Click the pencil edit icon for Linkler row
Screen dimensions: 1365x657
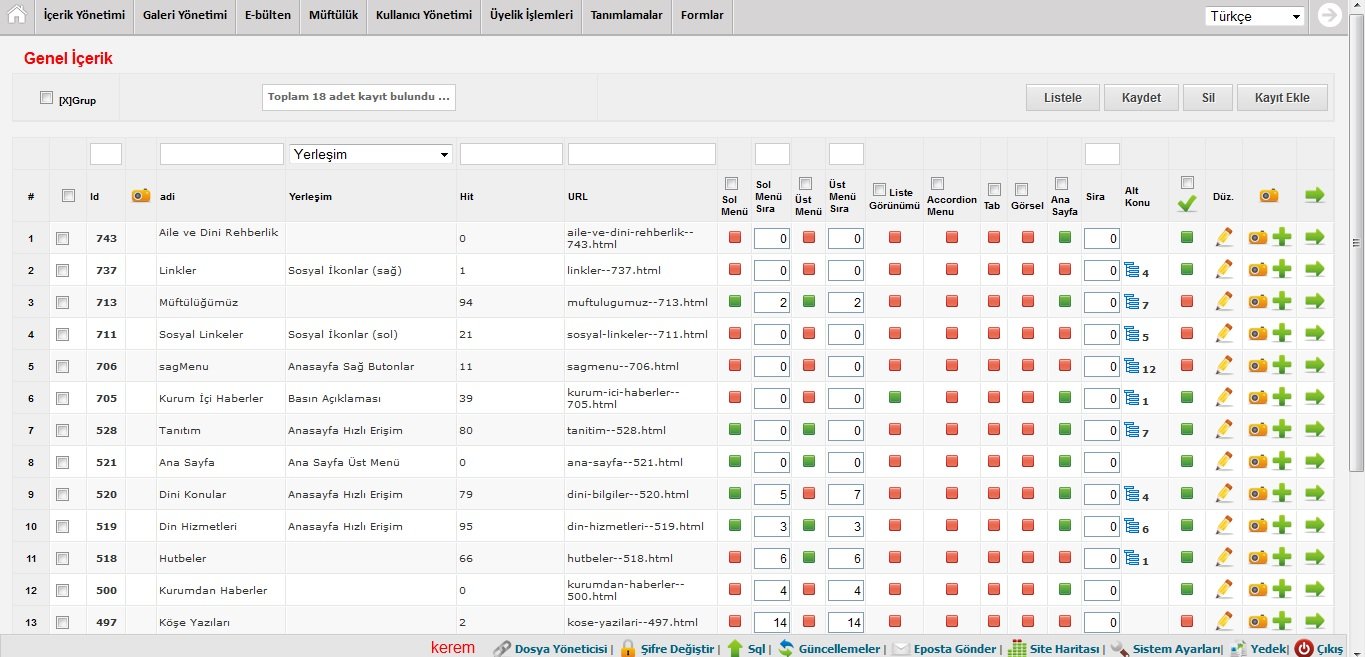click(1224, 270)
